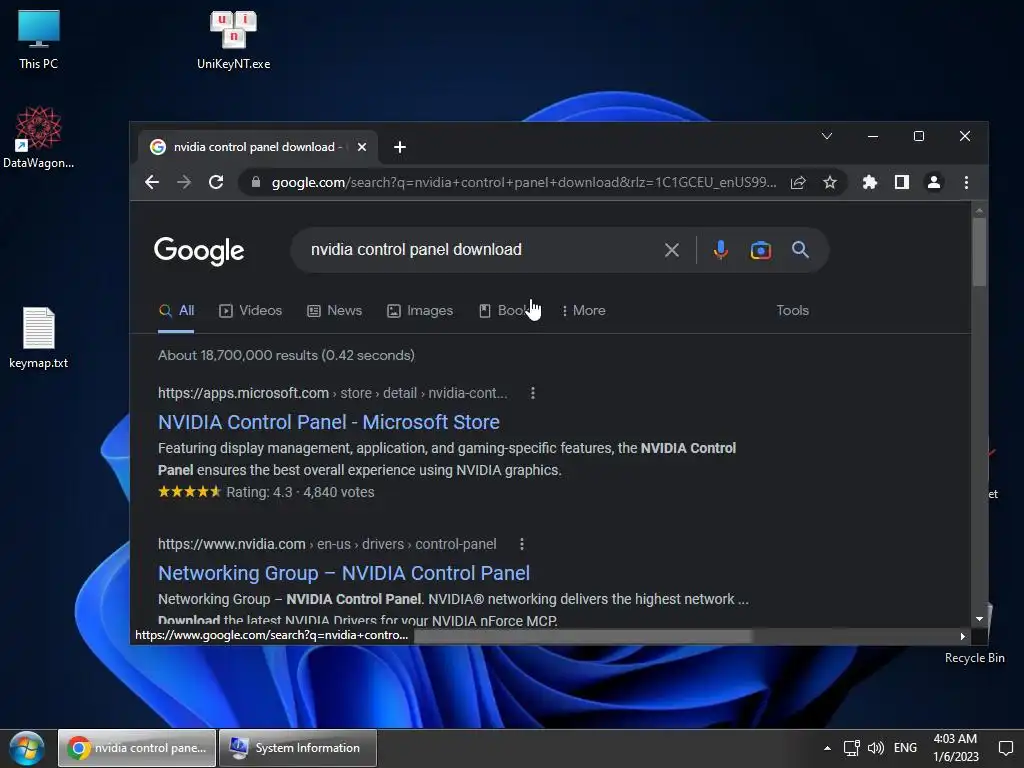Switch to System Information in taskbar
Screen dimensions: 1024x768
click(298, 748)
